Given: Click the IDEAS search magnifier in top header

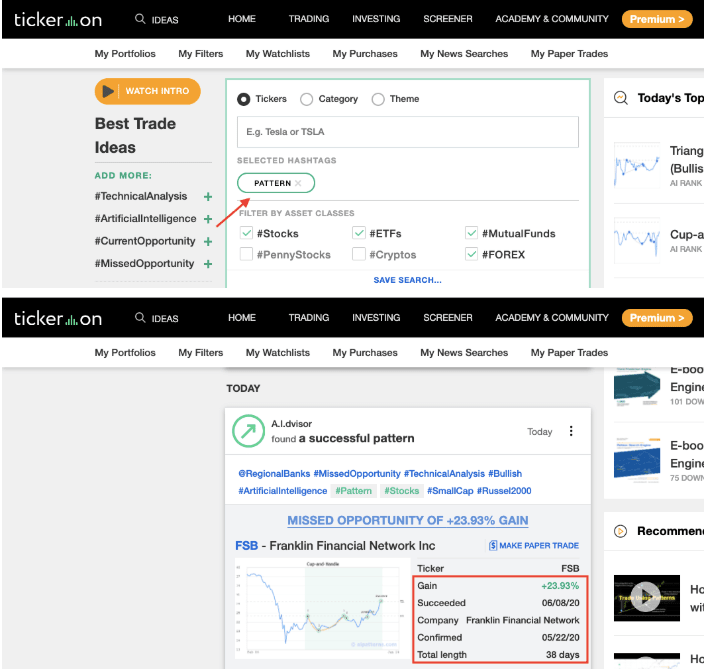Looking at the screenshot, I should [140, 19].
